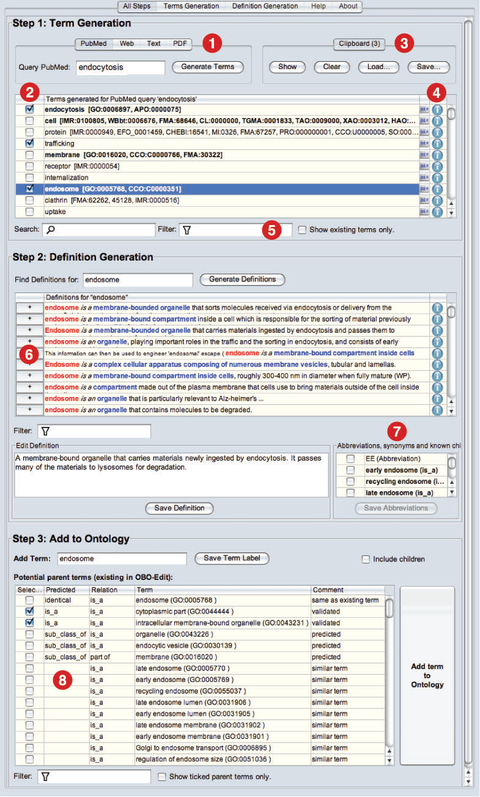Tick the 'early endosome (is_a)' synonym checkbox
The height and width of the screenshot is (797, 480).
[x=350, y=470]
